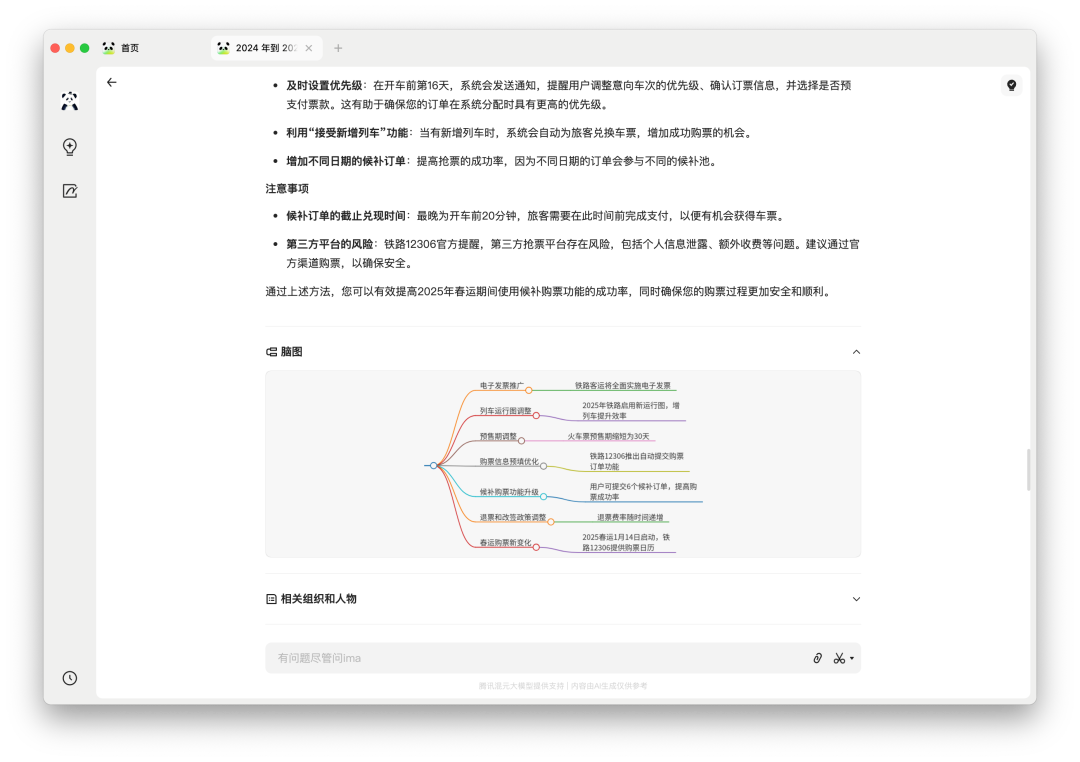Click bold text 及时设置优先级
The image size is (1080, 762).
324,85
